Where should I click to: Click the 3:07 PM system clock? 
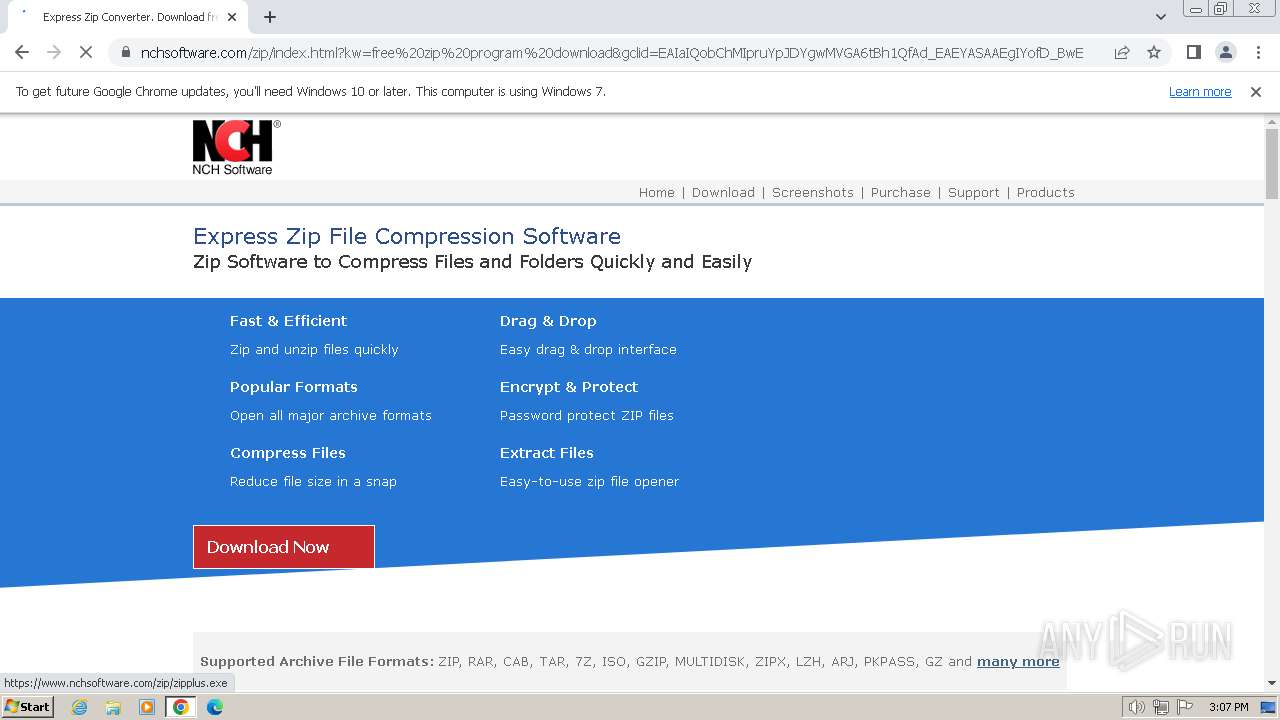click(1228, 707)
